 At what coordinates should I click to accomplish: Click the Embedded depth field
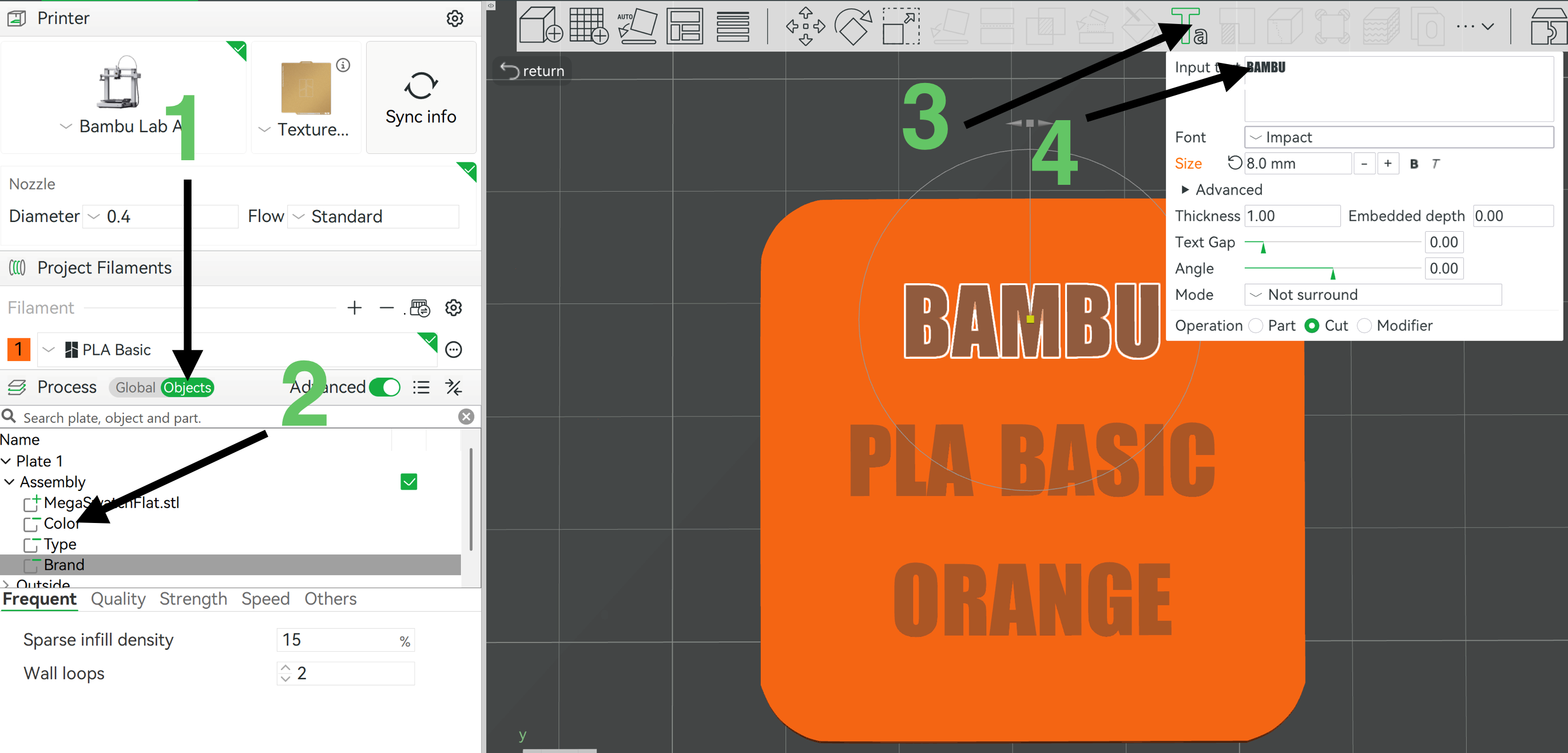click(1513, 216)
